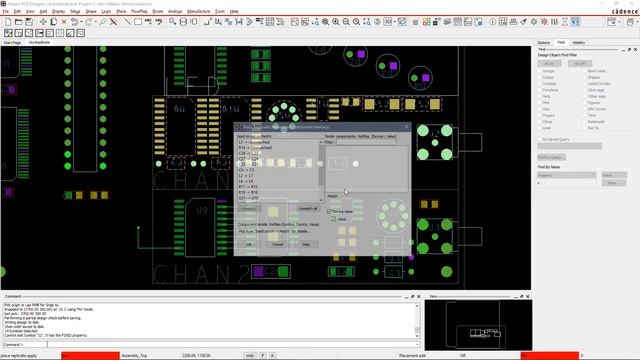Click the 3D viewer icon

pyautogui.click(x=388, y=22)
